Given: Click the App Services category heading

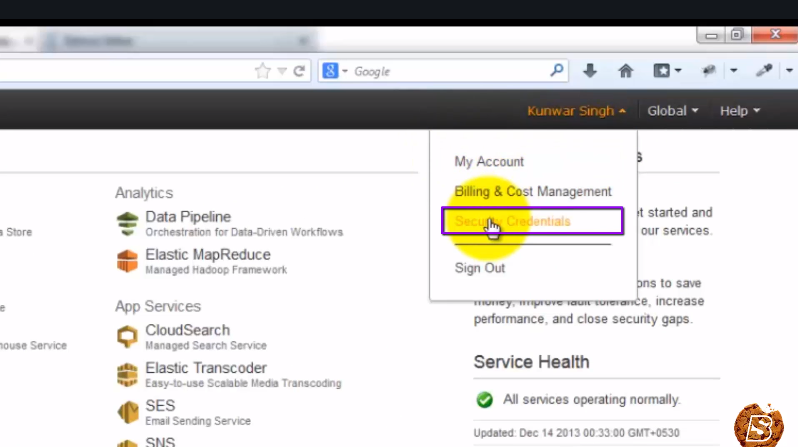Looking at the screenshot, I should pos(158,306).
